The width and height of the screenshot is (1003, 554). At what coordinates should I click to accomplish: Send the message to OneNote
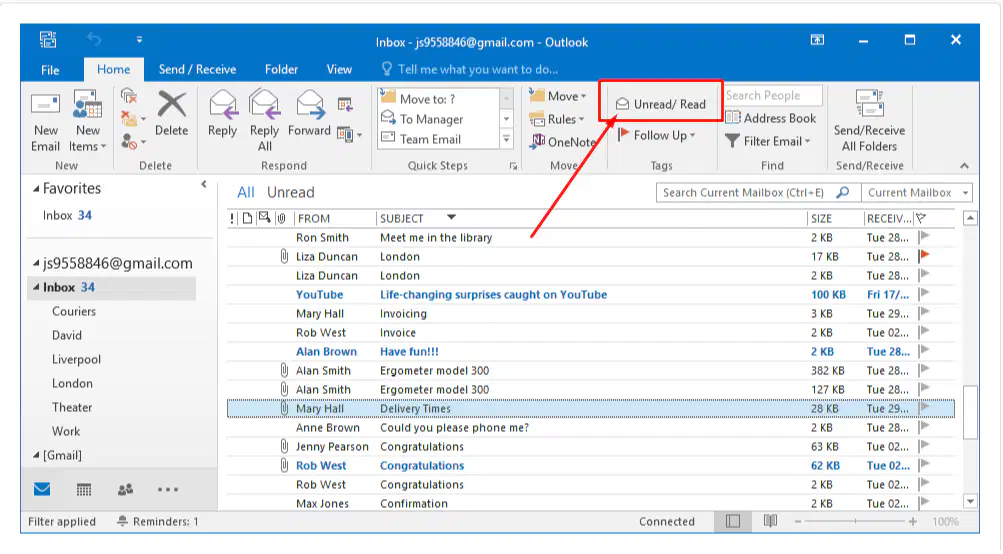(x=563, y=141)
